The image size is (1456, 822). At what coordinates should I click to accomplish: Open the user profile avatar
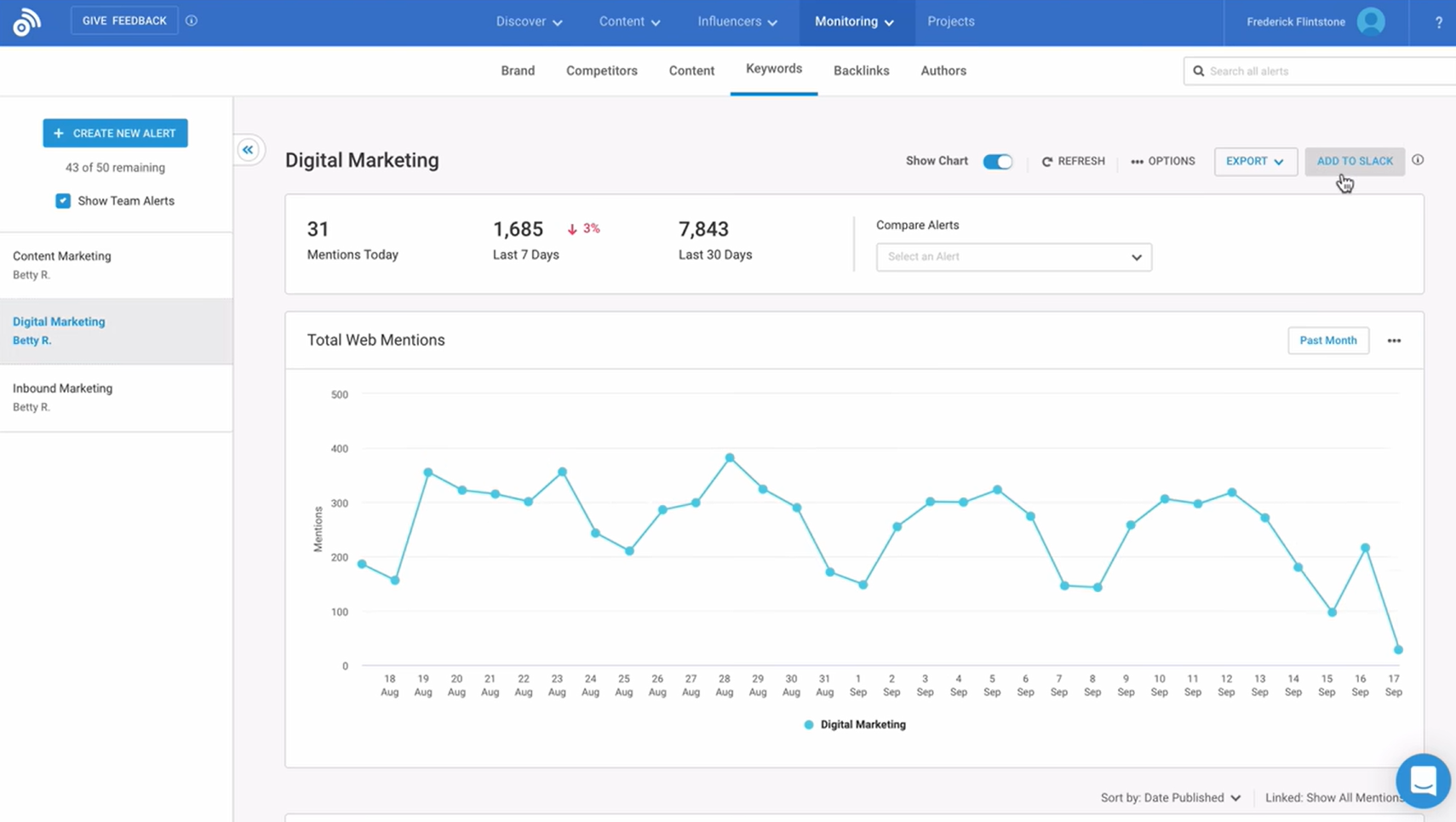coord(1370,21)
